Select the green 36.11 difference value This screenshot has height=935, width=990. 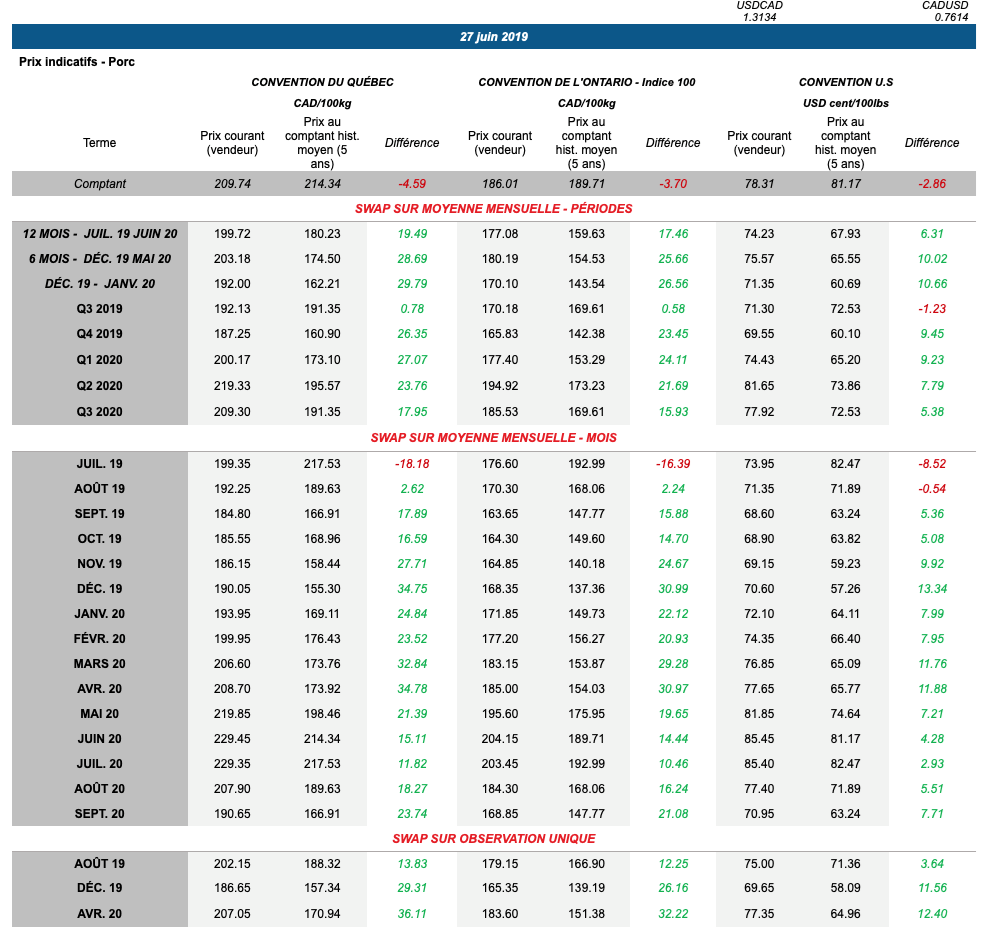tap(411, 914)
